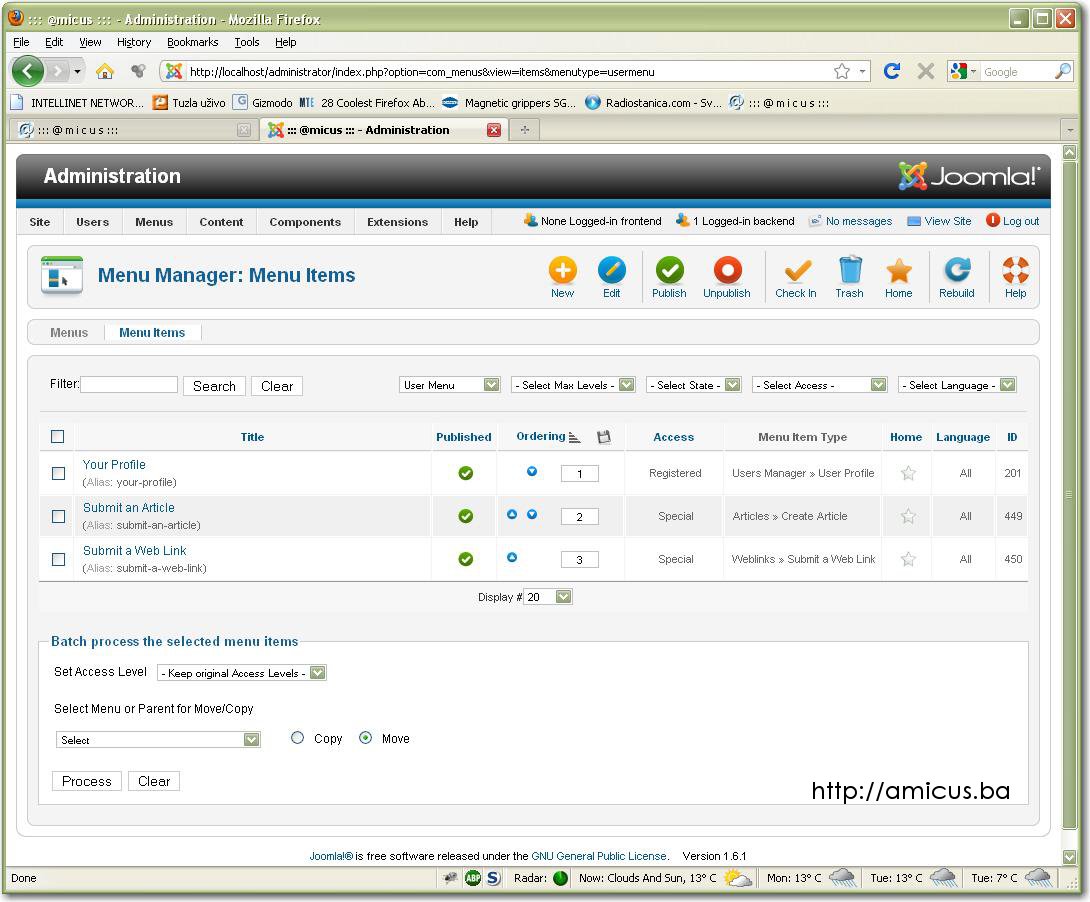Viewport: 1090px width, 902px height.
Task: Set Your Profile as home via star
Action: (x=908, y=473)
